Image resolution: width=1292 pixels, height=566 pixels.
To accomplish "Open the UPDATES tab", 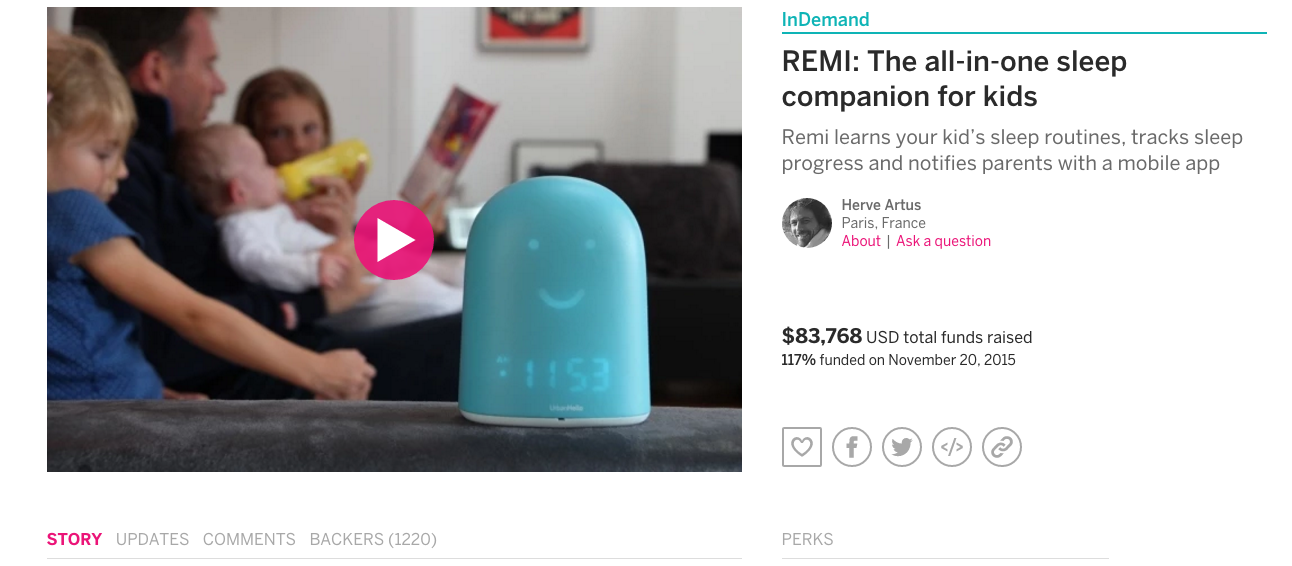I will tap(152, 539).
